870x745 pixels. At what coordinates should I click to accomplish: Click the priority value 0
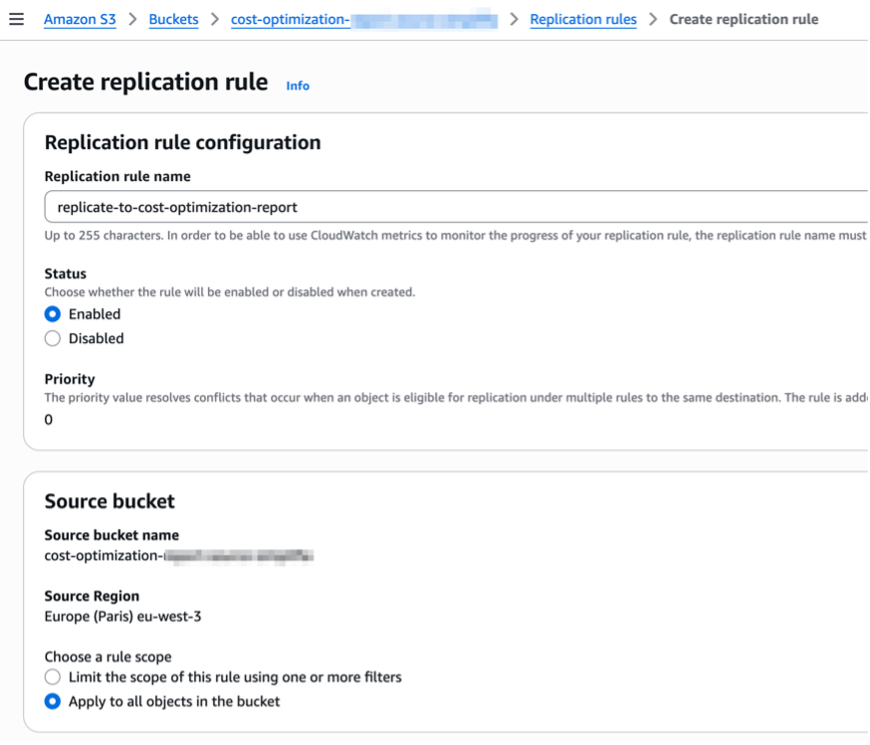click(x=48, y=420)
